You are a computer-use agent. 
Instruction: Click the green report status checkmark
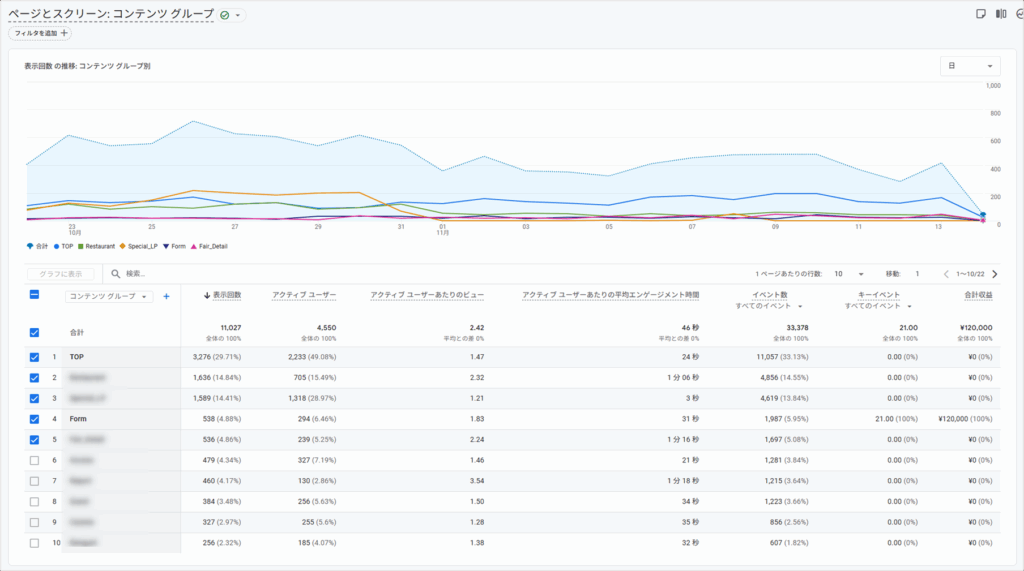[x=225, y=15]
